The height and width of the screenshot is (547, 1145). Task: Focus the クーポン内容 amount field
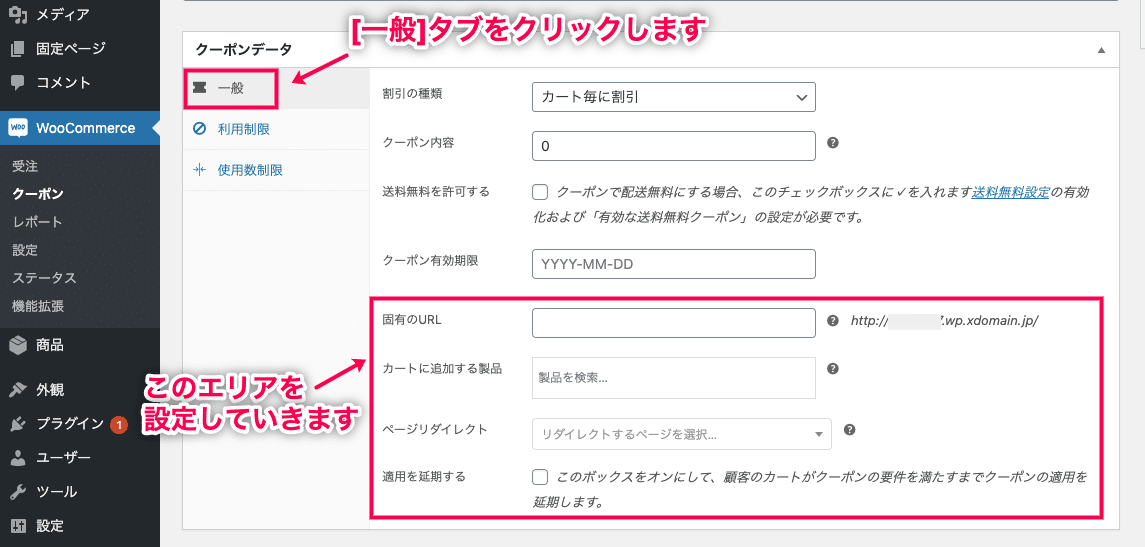673,146
